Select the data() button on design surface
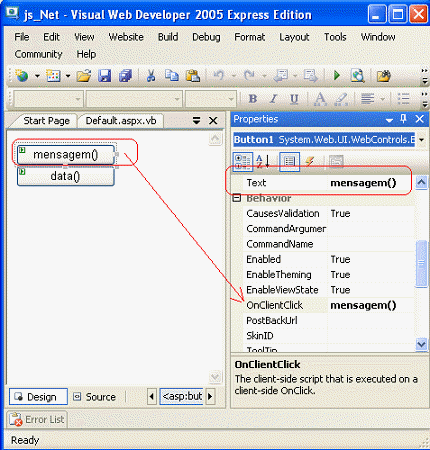 (x=66, y=176)
